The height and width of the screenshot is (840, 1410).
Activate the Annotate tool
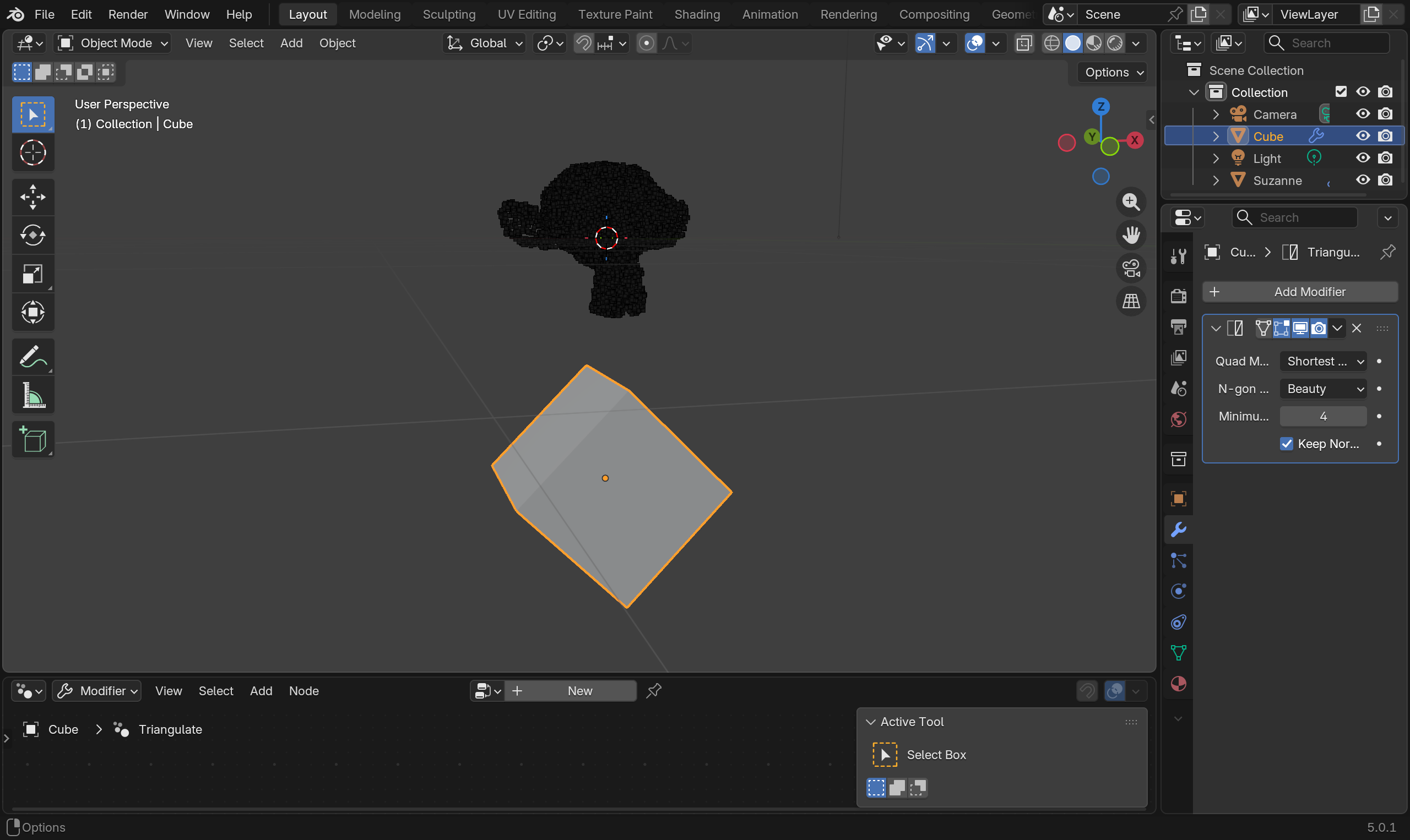click(33, 357)
